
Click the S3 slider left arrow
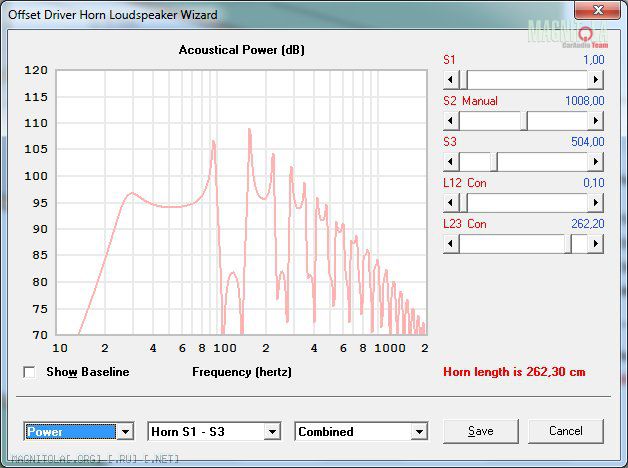(451, 162)
